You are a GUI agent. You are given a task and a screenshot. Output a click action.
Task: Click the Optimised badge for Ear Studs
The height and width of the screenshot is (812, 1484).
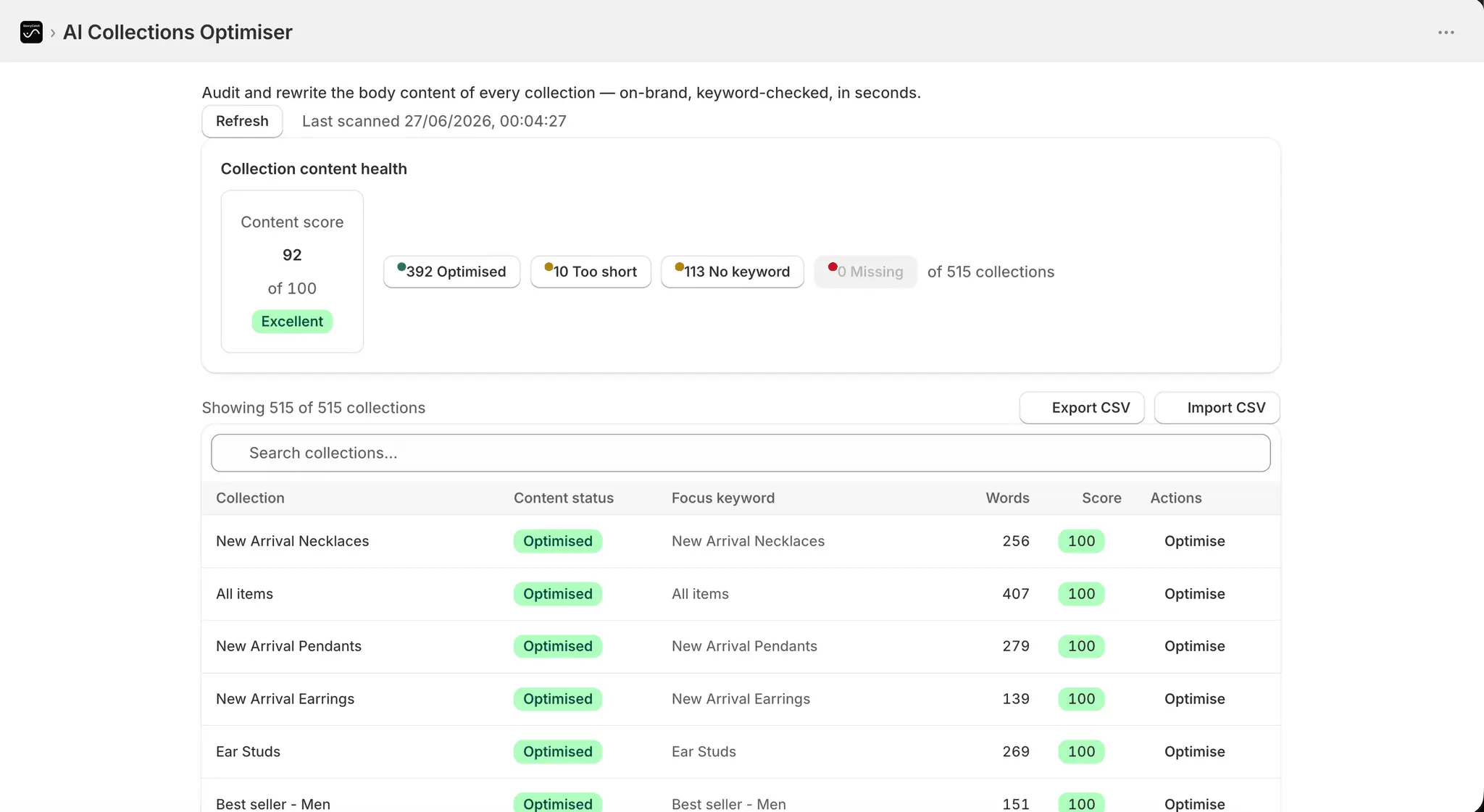tap(558, 752)
